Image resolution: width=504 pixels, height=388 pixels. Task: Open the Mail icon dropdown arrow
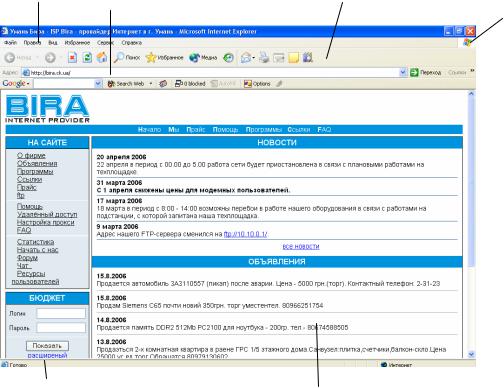(x=254, y=58)
